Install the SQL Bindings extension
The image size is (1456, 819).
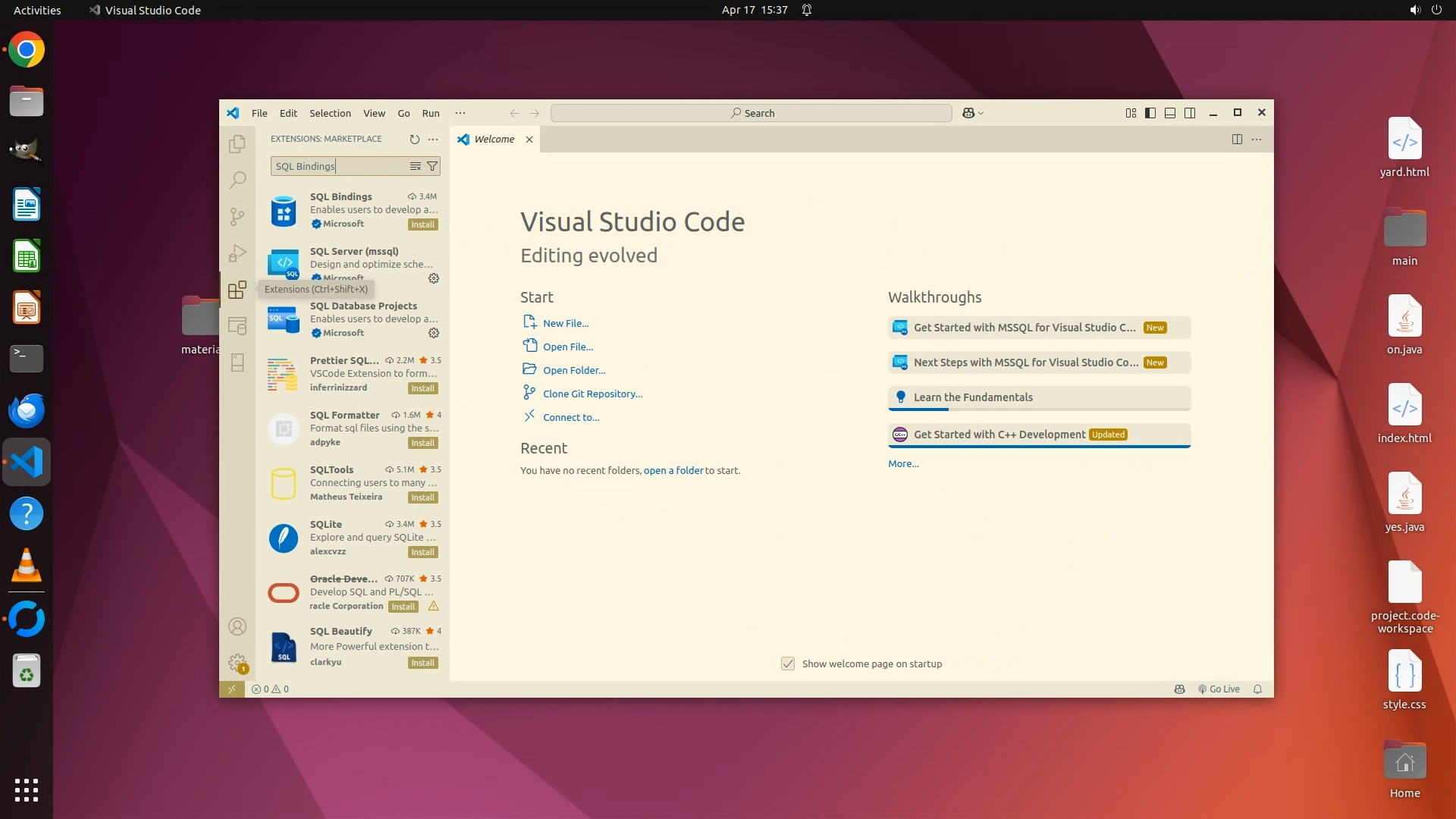point(422,224)
